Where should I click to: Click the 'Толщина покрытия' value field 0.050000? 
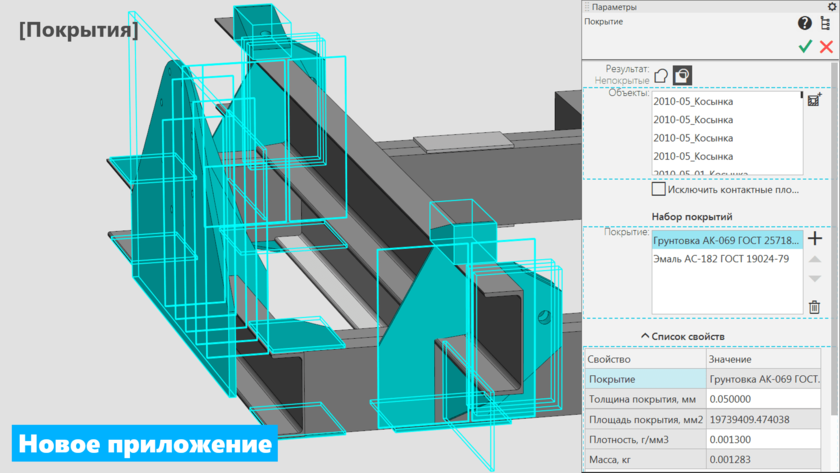[763, 400]
